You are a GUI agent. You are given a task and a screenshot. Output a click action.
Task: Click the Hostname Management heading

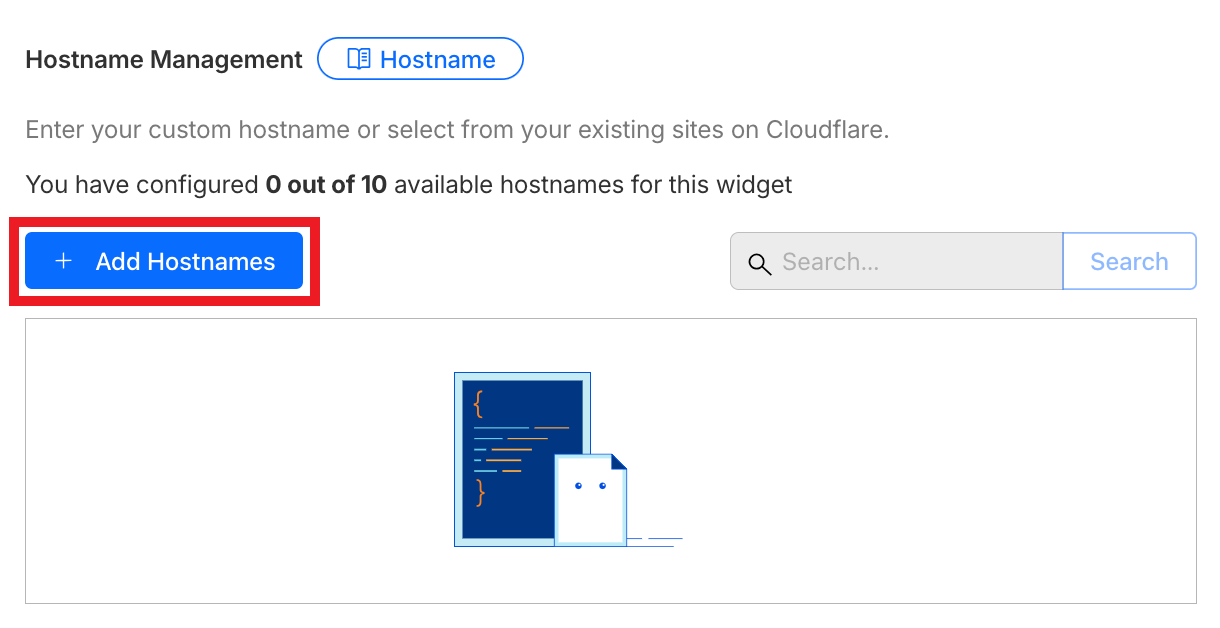pyautogui.click(x=163, y=59)
